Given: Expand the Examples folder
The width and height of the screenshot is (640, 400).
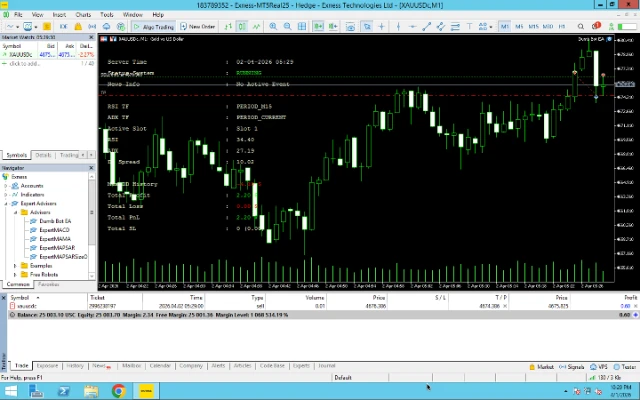Looking at the screenshot, I should [15, 266].
